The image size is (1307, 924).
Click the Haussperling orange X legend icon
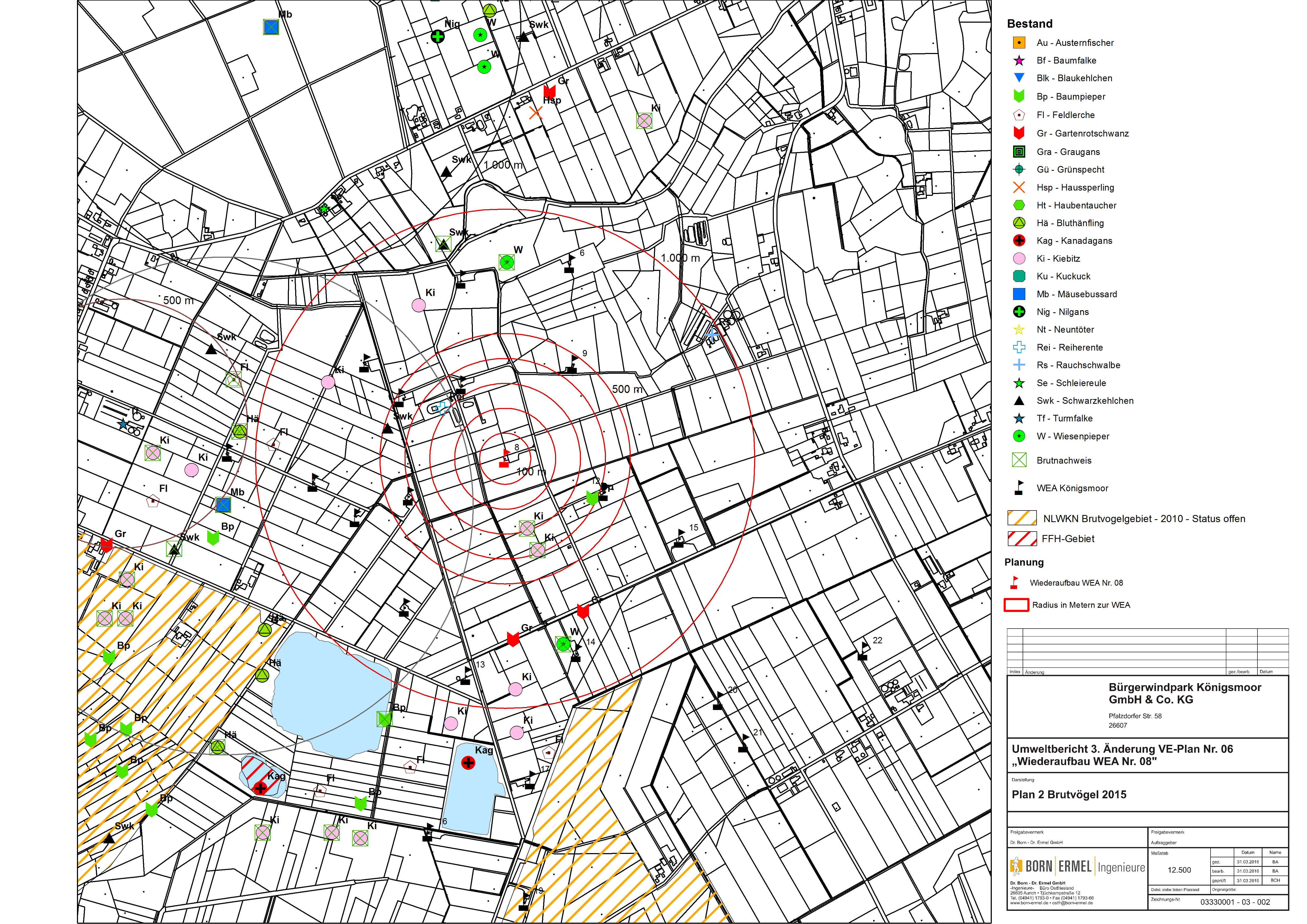(x=1019, y=187)
